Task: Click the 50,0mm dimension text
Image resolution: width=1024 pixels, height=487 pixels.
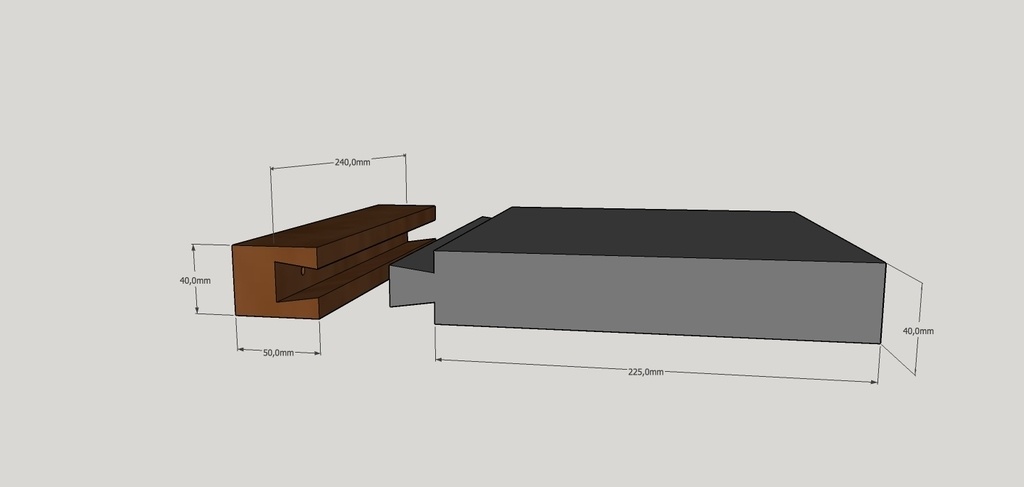Action: tap(279, 352)
